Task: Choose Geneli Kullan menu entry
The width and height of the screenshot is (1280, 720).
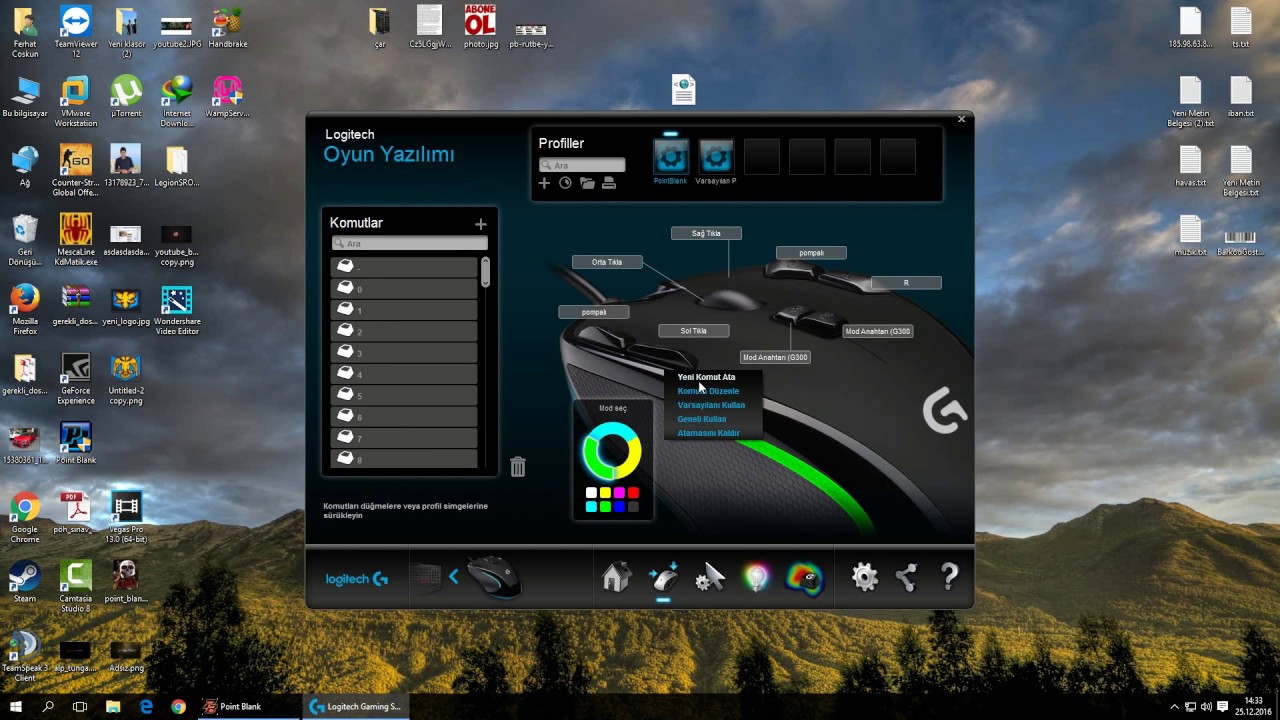Action: tap(702, 419)
